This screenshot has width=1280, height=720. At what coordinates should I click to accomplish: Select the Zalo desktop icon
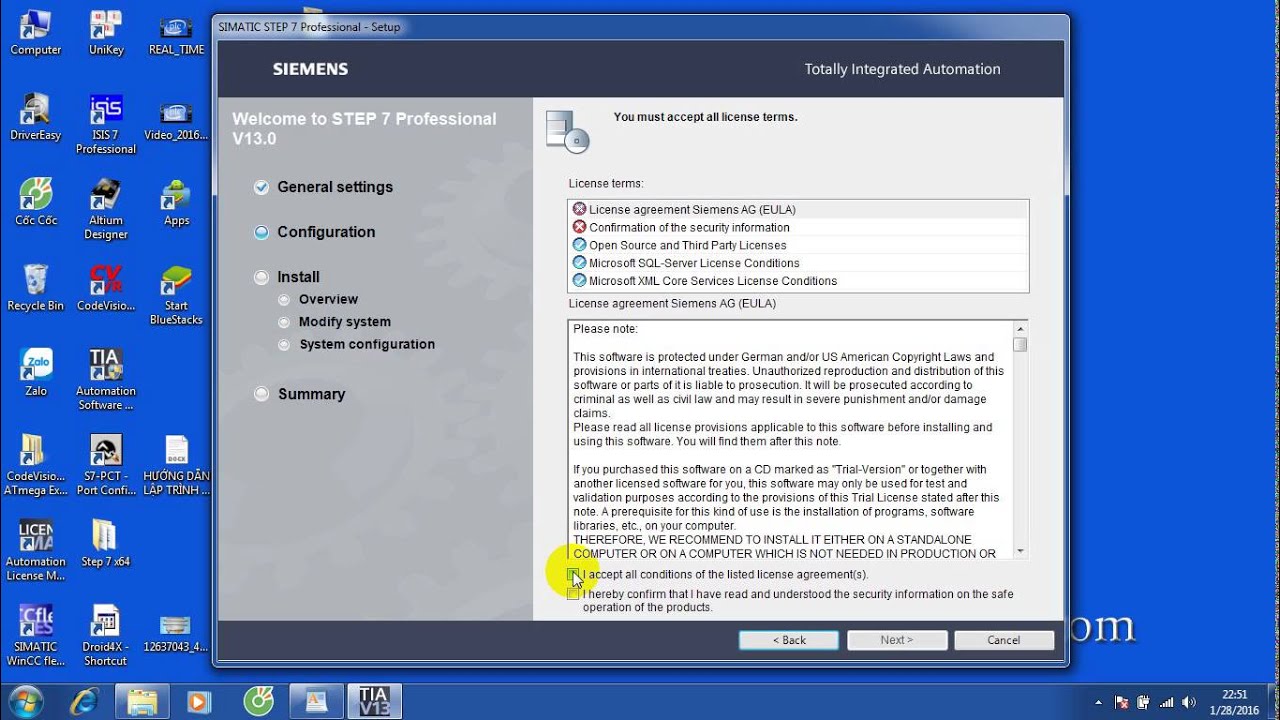click(35, 373)
